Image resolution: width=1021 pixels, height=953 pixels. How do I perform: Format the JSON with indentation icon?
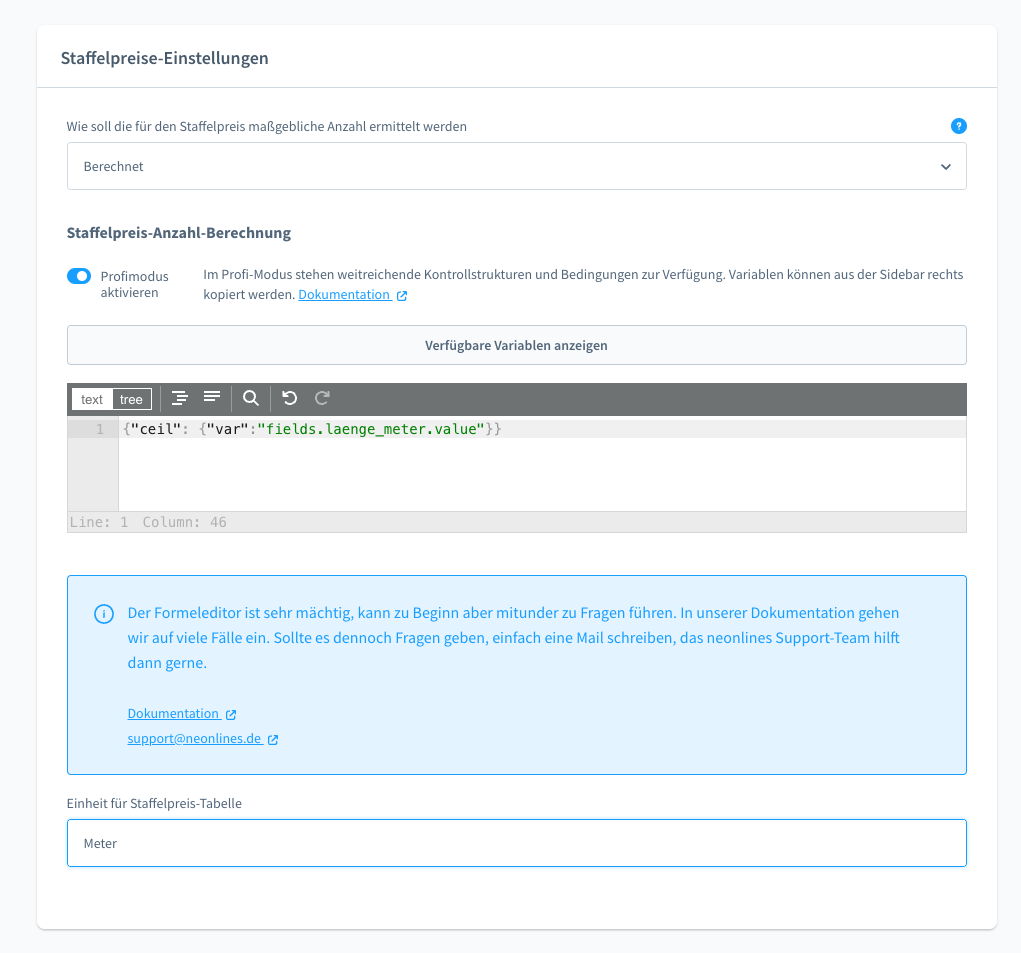click(180, 398)
